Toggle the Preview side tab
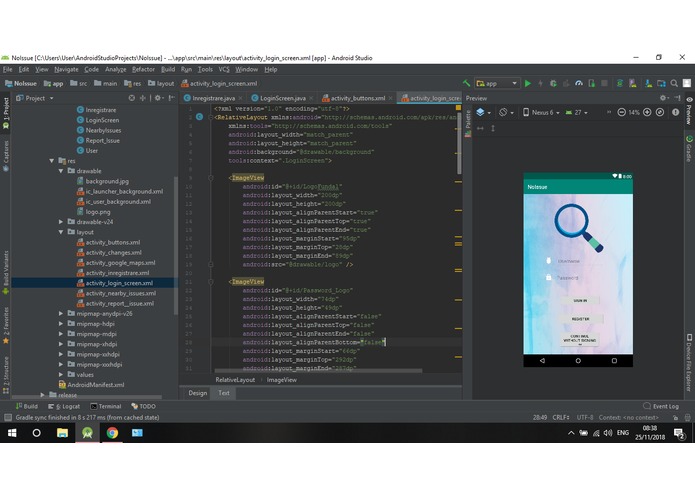Image resolution: width=695 pixels, height=494 pixels. 689,111
